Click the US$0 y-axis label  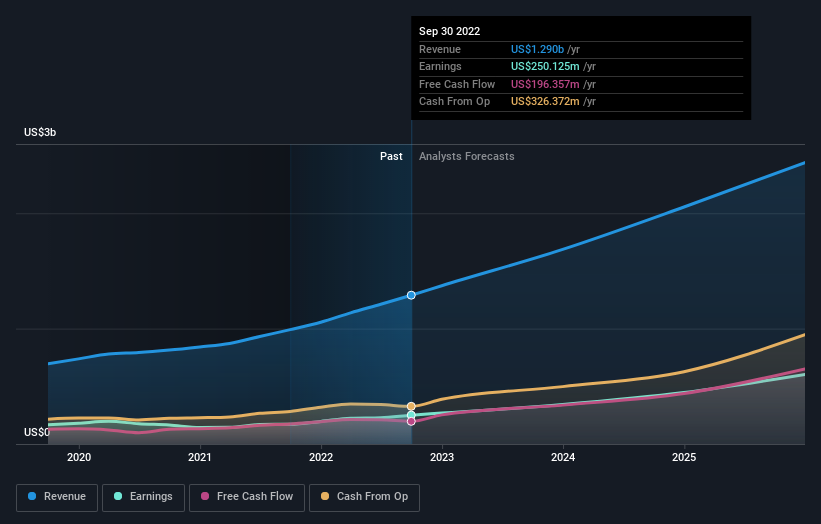[37, 432]
